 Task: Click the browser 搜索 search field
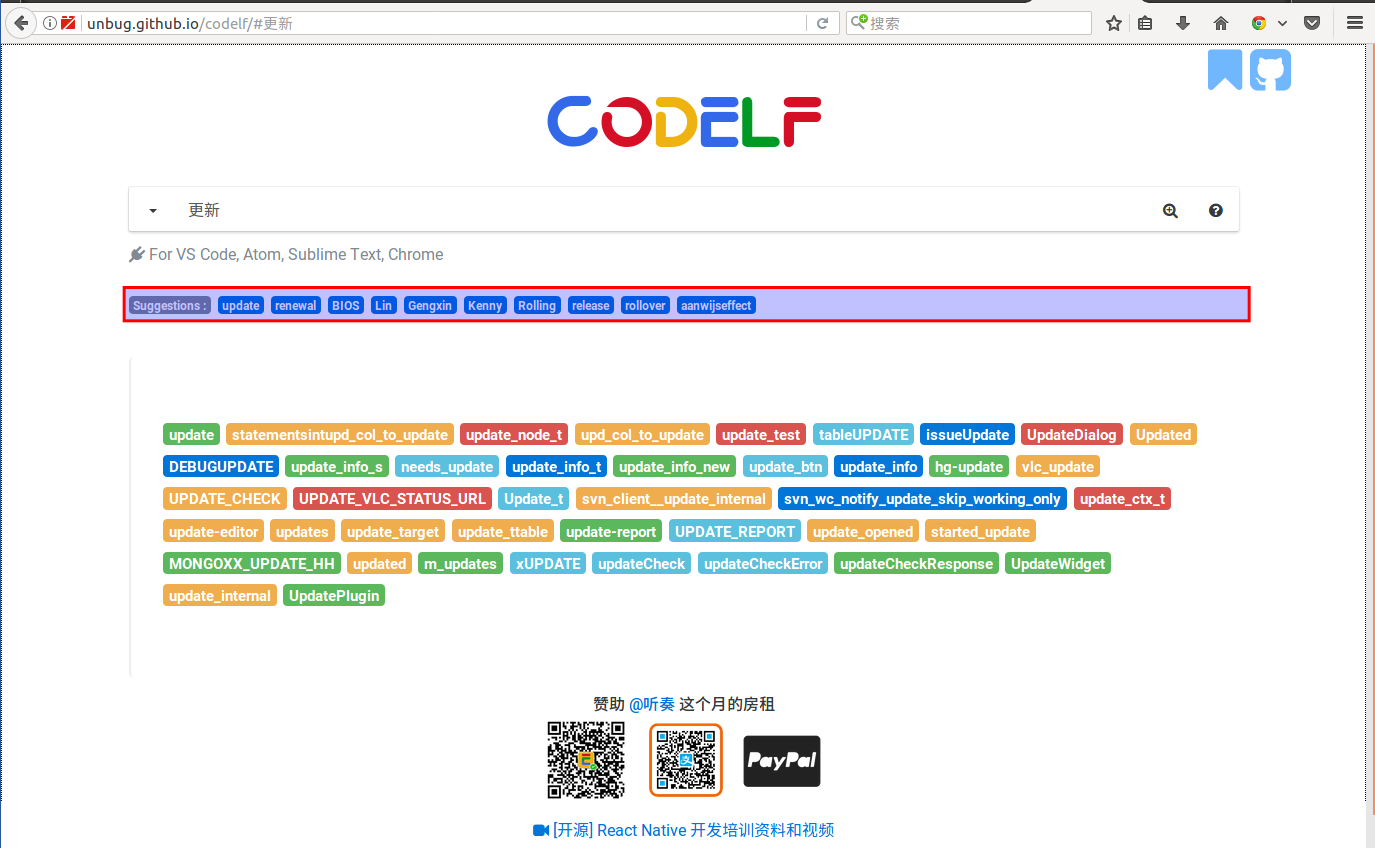(x=968, y=23)
